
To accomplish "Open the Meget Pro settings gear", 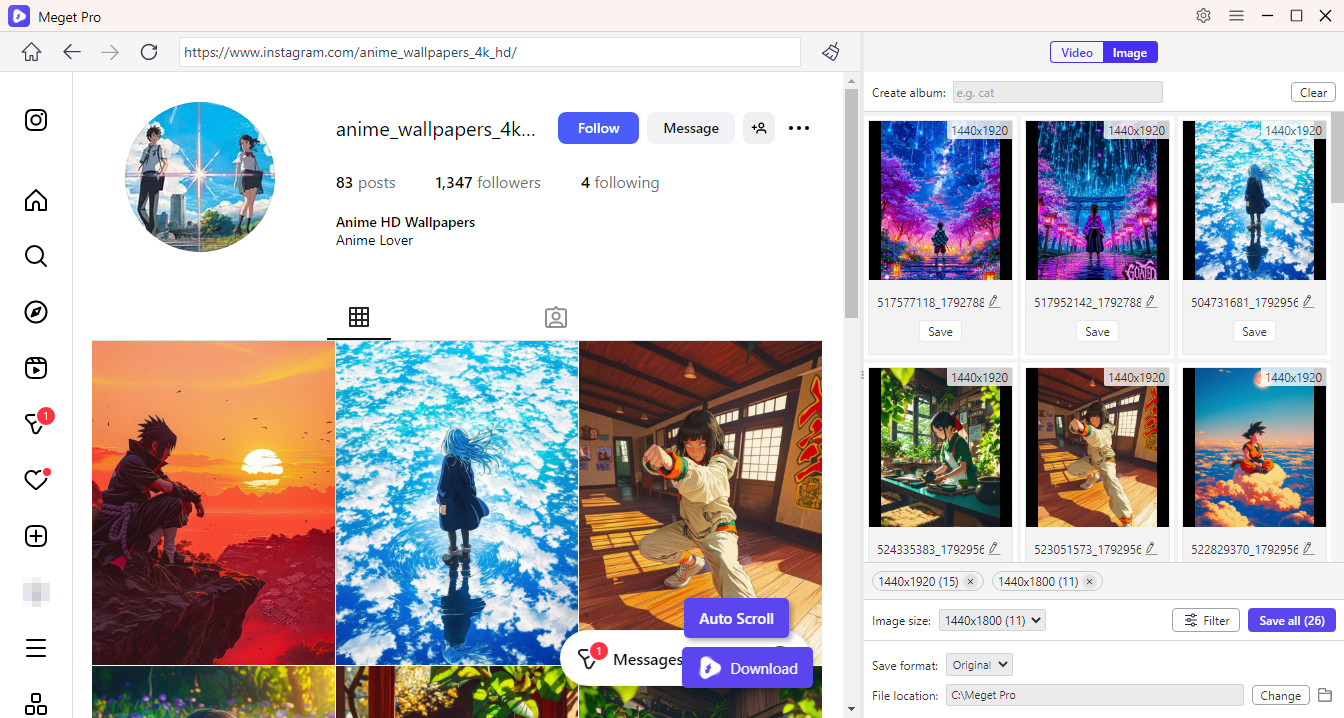I will (1203, 16).
